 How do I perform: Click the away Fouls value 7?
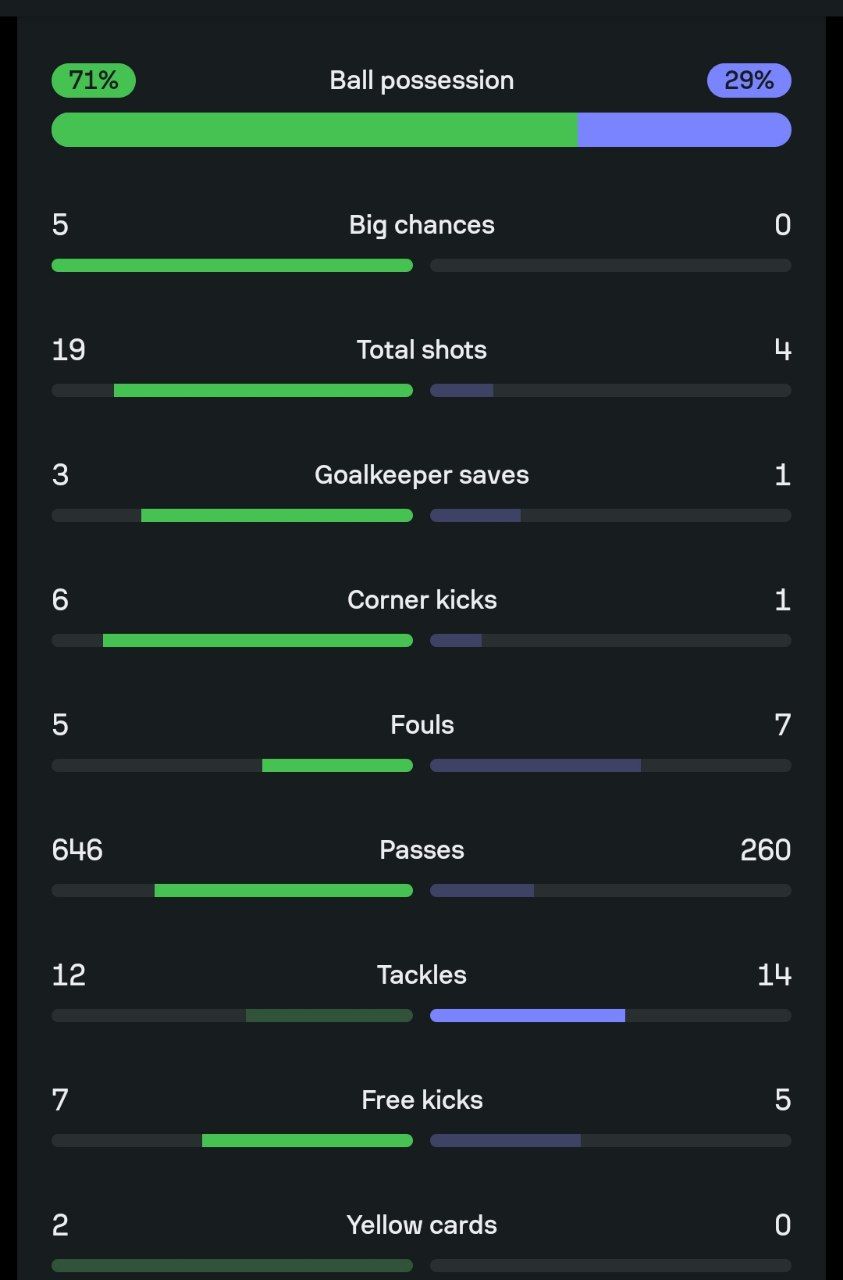(782, 725)
